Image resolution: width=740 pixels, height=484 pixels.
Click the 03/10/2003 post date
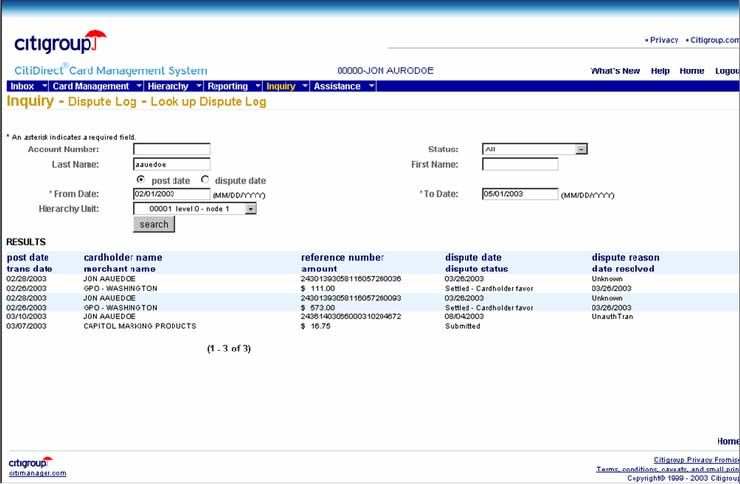pyautogui.click(x=26, y=317)
